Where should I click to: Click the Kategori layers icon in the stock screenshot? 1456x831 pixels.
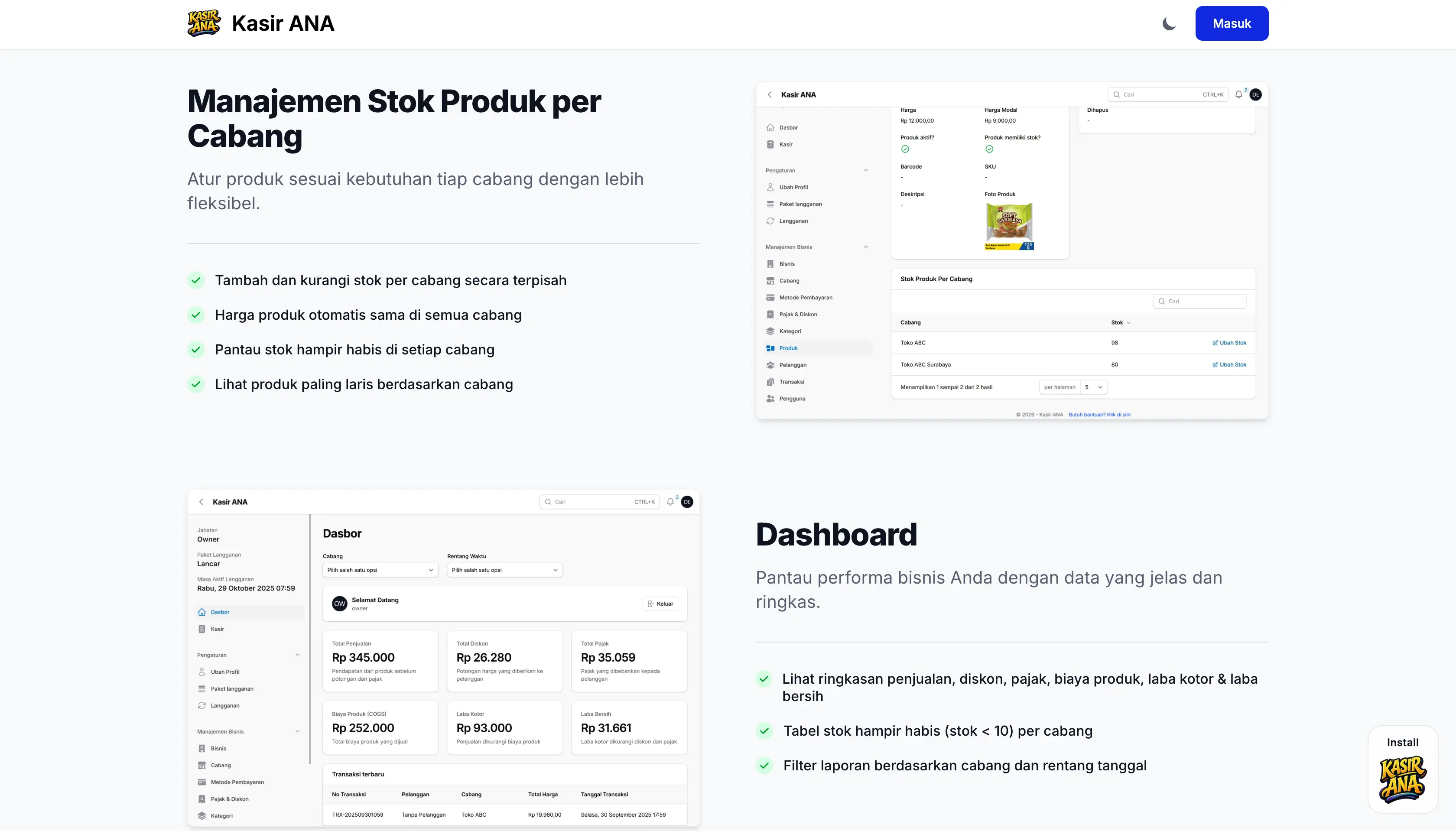coord(770,331)
